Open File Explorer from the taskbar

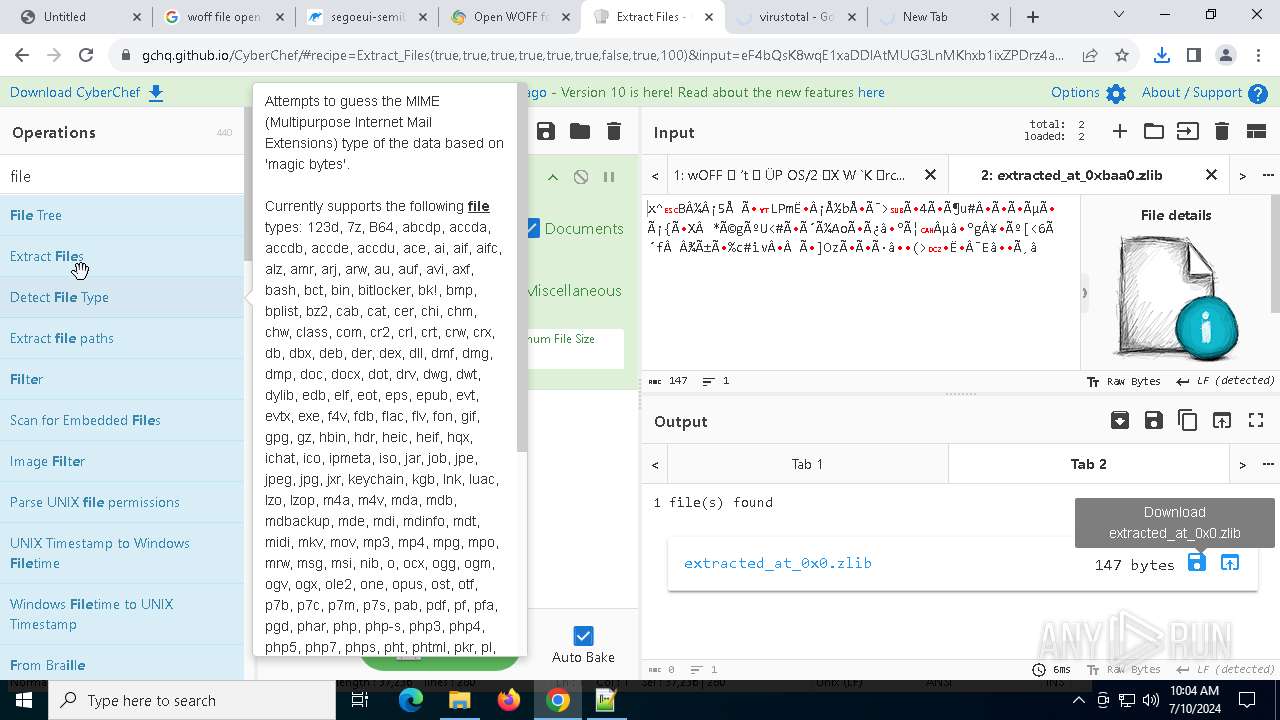click(x=459, y=700)
